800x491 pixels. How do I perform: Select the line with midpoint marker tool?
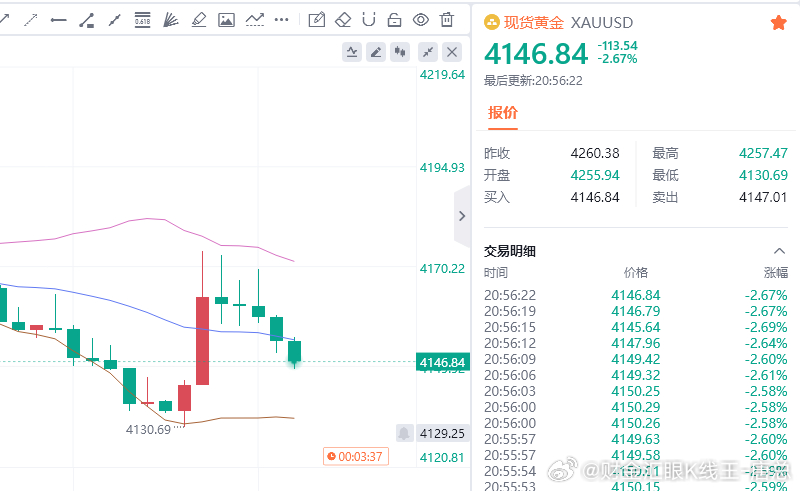point(114,20)
